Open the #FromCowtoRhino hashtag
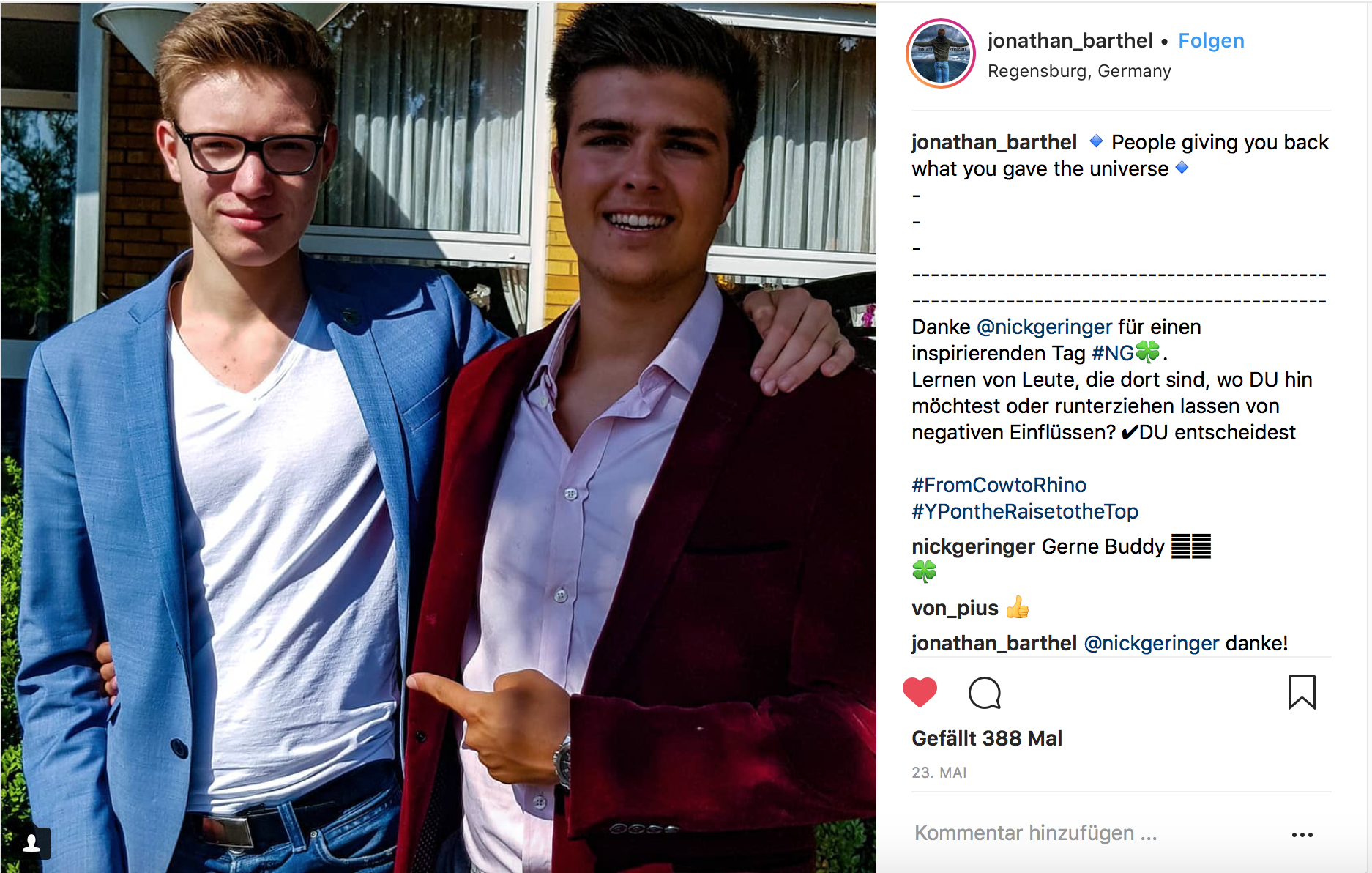This screenshot has width=1372, height=873. pos(999,485)
